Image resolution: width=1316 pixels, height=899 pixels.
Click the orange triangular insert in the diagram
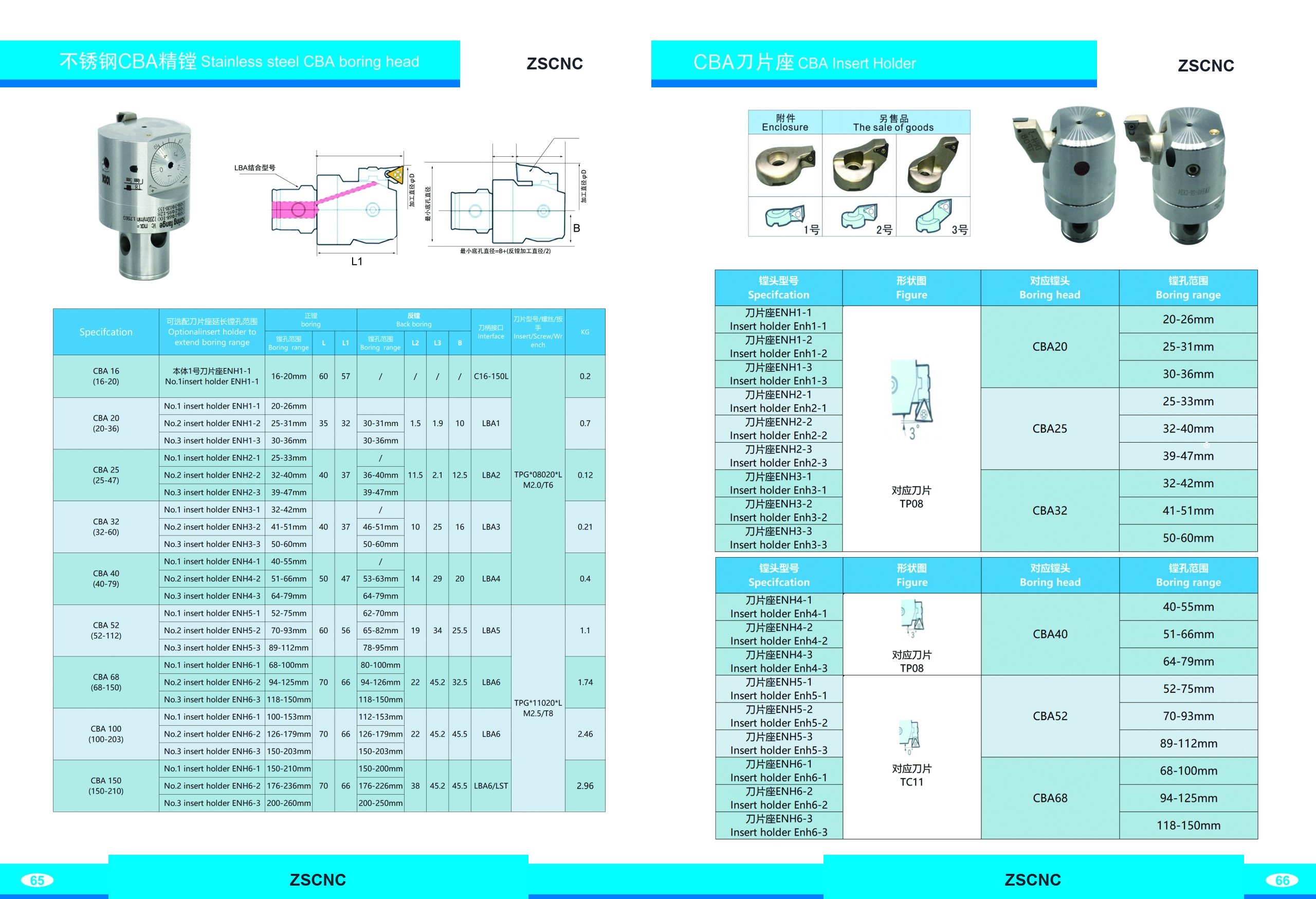(x=395, y=175)
